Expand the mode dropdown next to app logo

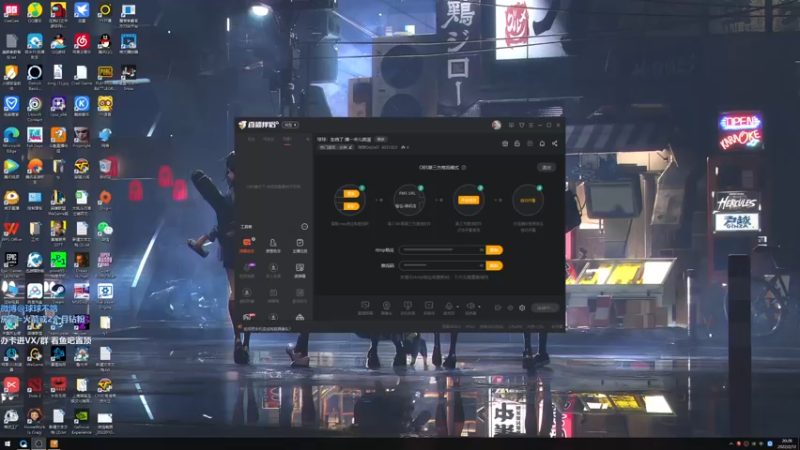point(290,125)
